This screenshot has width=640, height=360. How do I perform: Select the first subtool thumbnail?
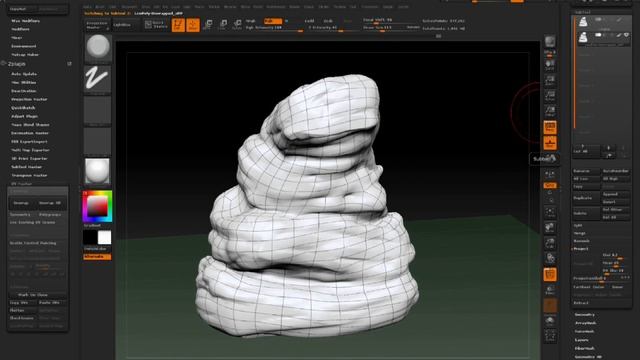[583, 22]
